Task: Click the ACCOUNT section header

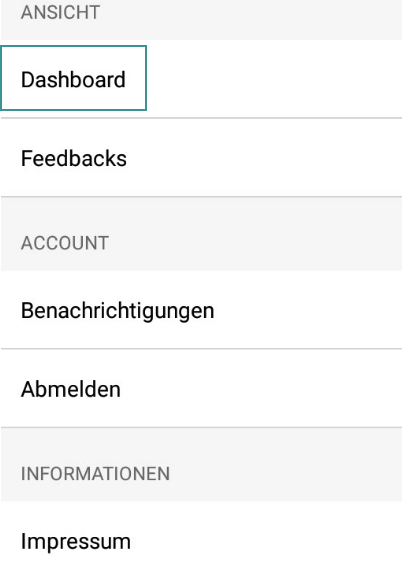Action: click(65, 243)
